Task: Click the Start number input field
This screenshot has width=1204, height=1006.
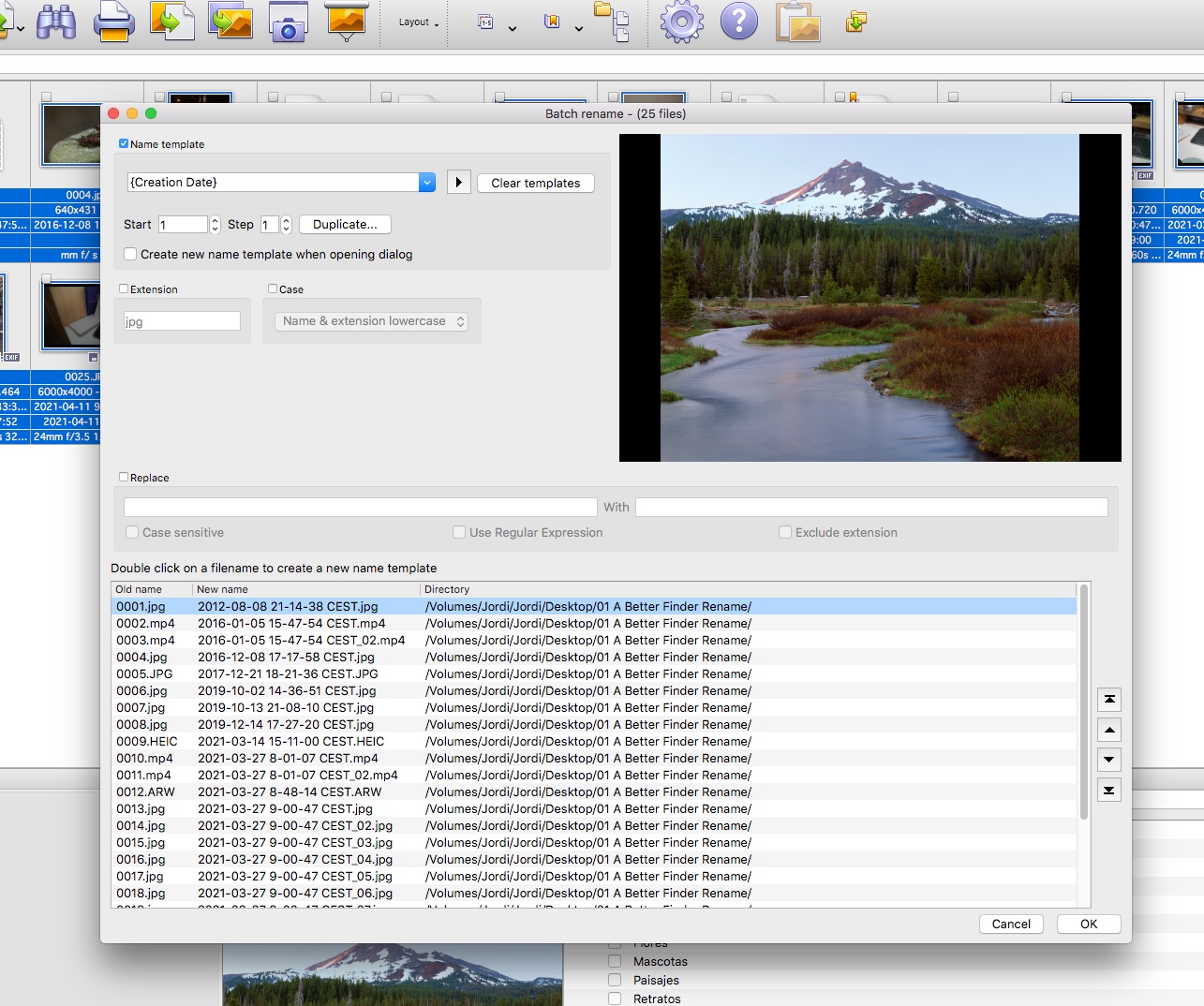Action: [183, 225]
